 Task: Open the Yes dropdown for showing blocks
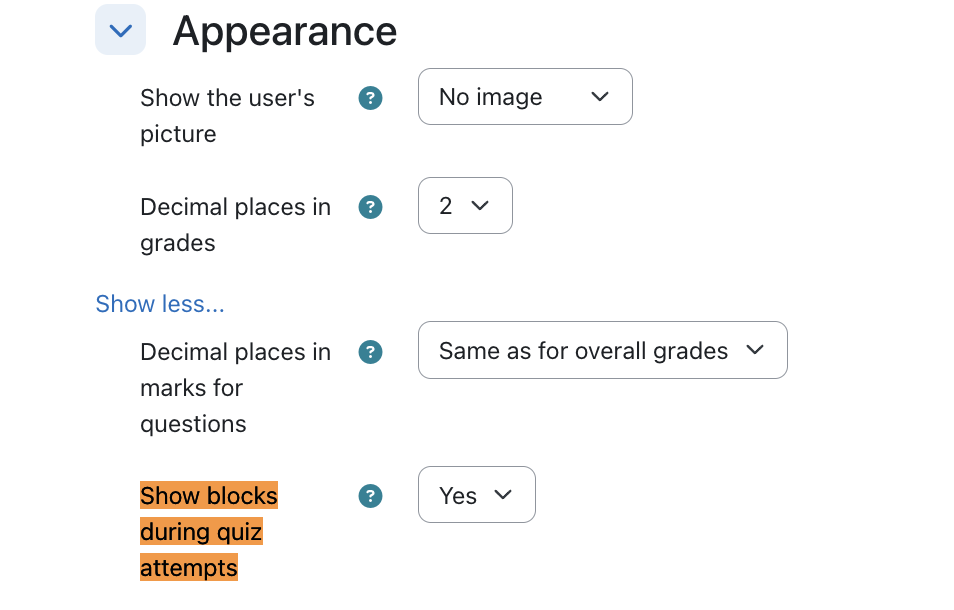click(476, 494)
